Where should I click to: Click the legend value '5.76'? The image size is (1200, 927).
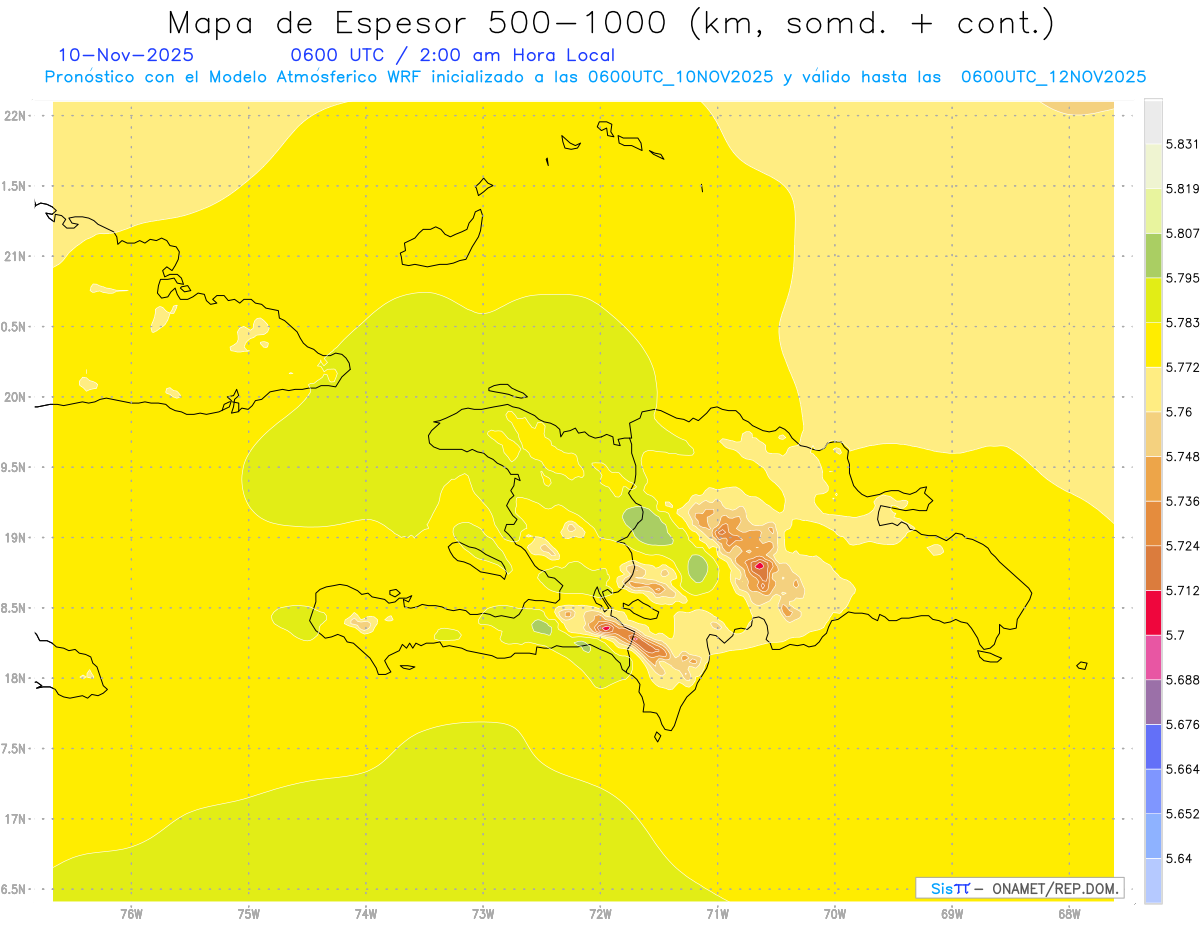click(1178, 412)
